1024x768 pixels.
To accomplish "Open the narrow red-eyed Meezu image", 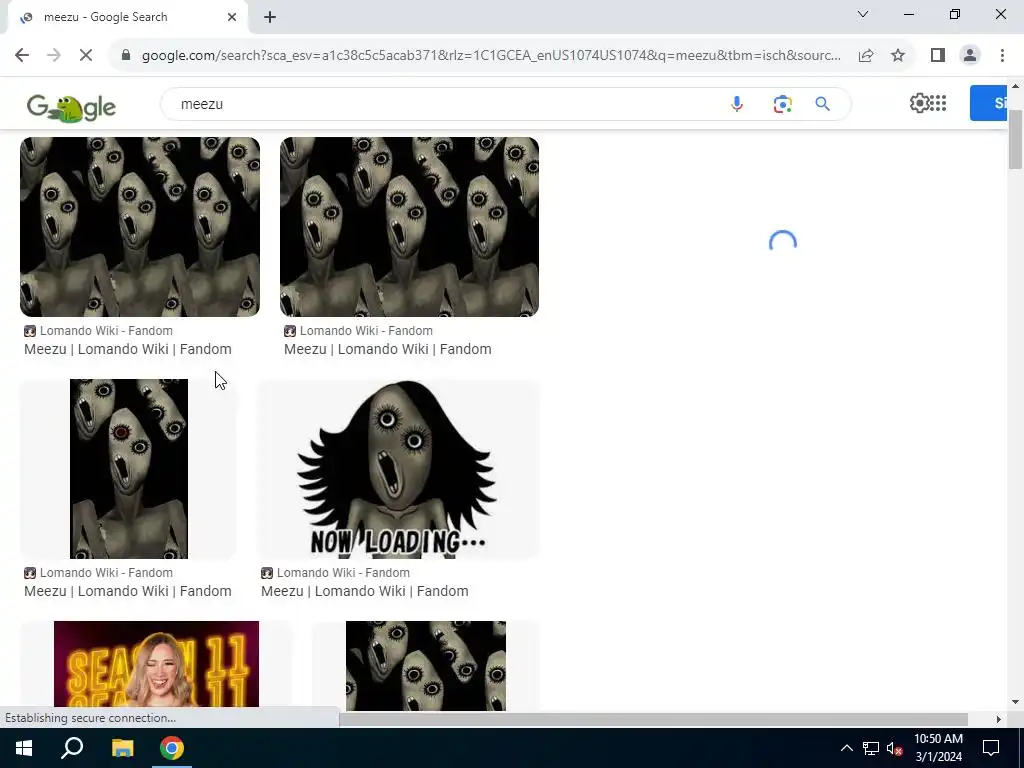I will pyautogui.click(x=129, y=469).
